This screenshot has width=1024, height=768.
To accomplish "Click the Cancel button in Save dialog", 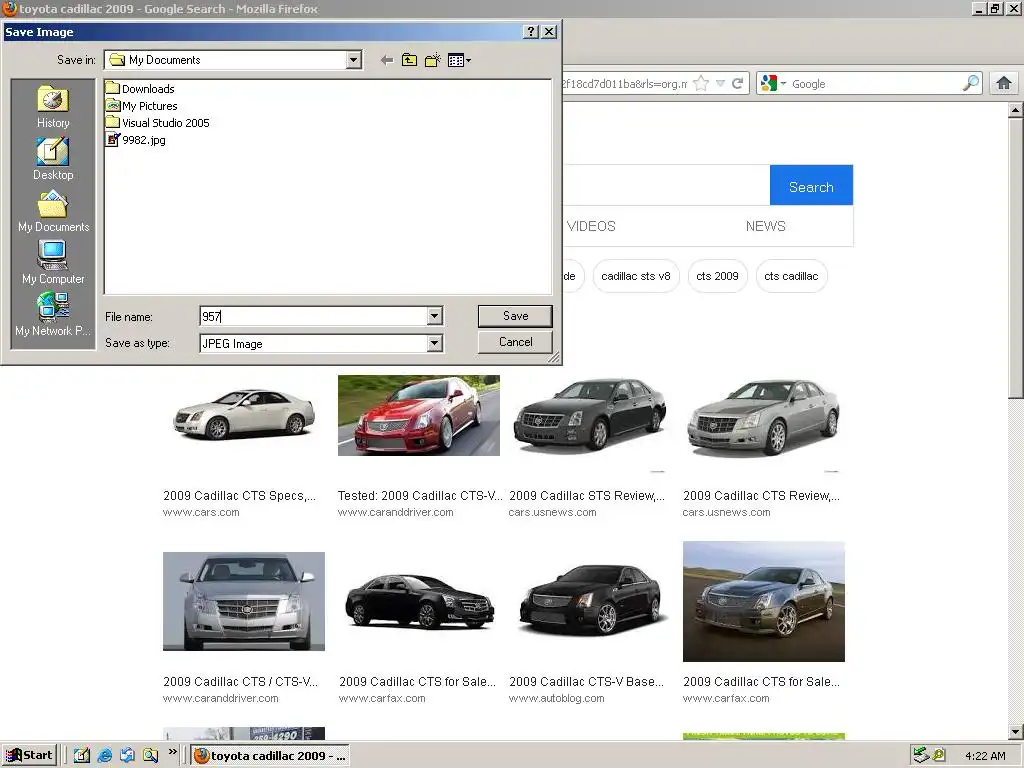I will click(515, 342).
